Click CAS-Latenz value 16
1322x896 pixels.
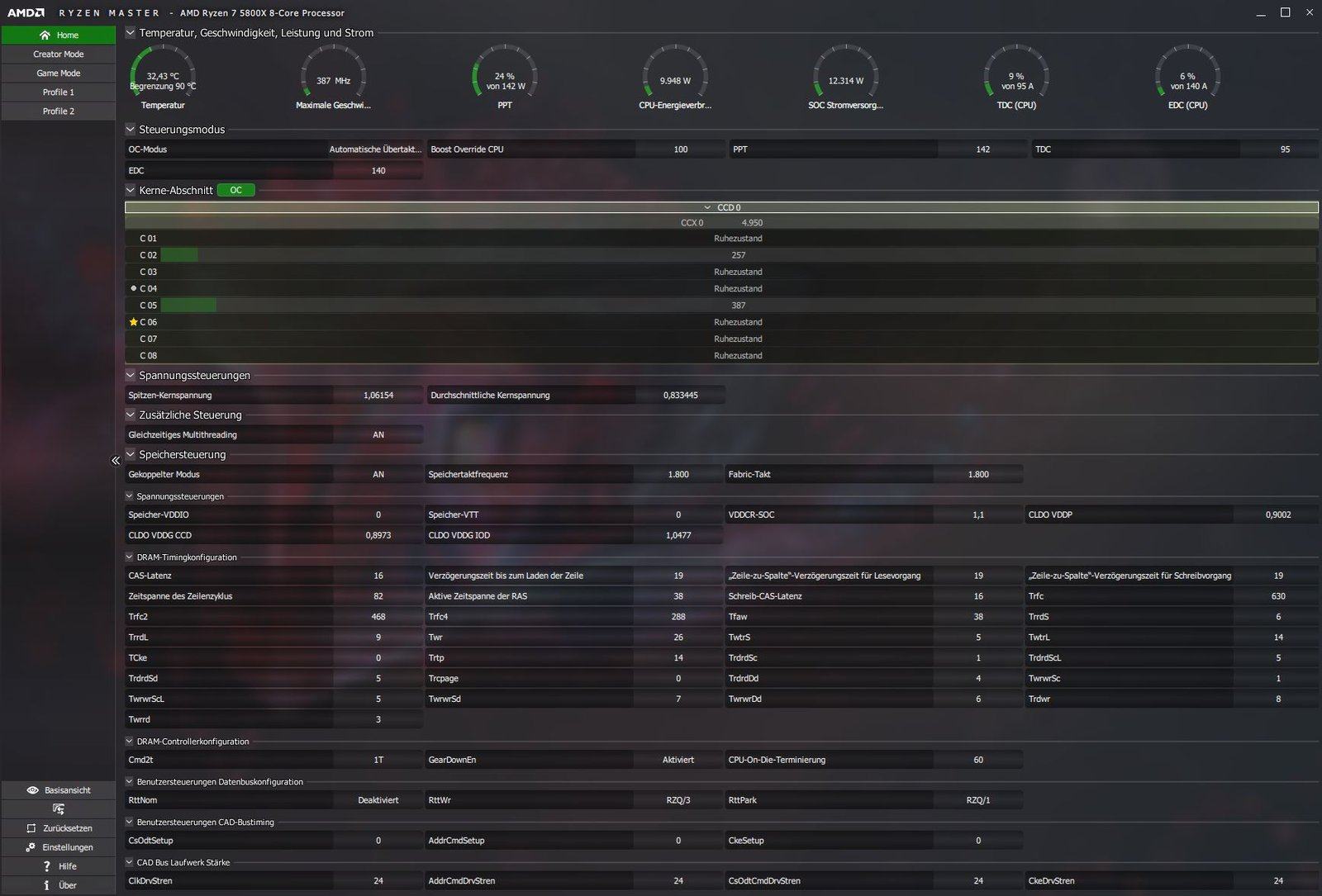click(x=378, y=576)
